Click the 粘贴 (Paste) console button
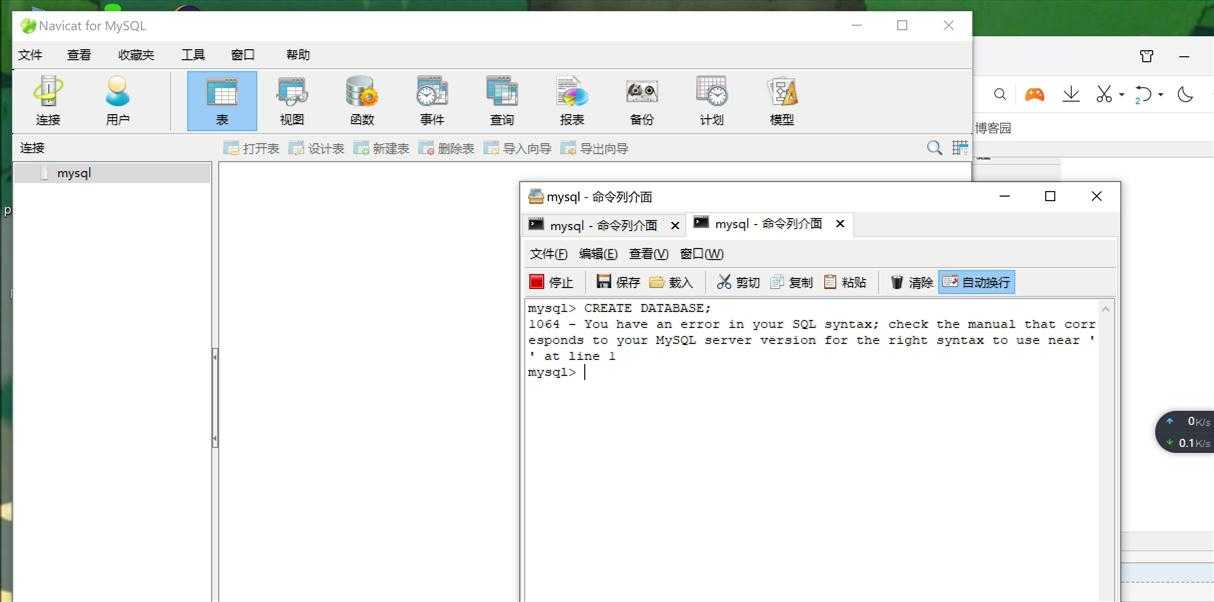1214x602 pixels. 845,282
